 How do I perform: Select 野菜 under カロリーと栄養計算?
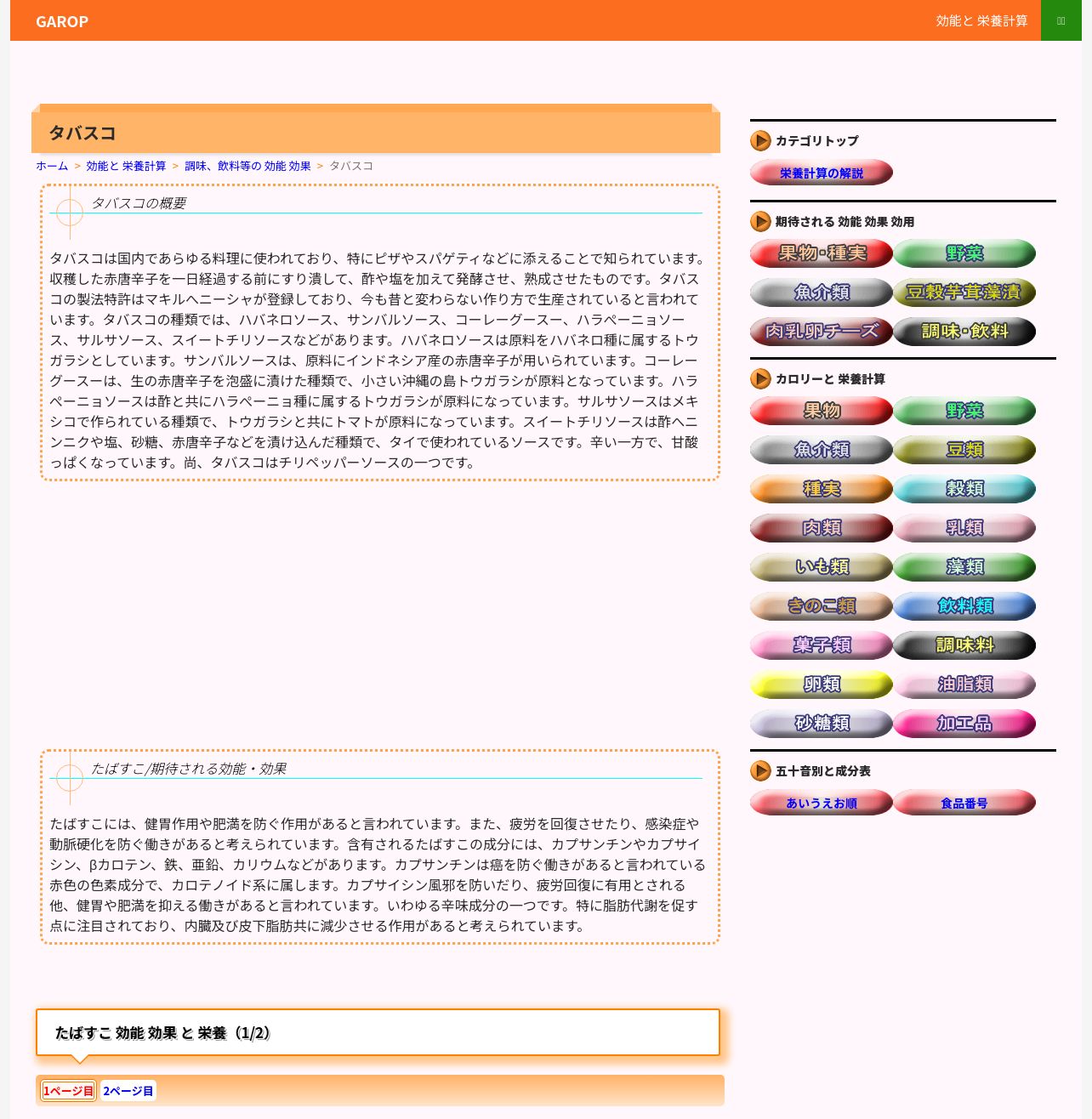tap(964, 411)
